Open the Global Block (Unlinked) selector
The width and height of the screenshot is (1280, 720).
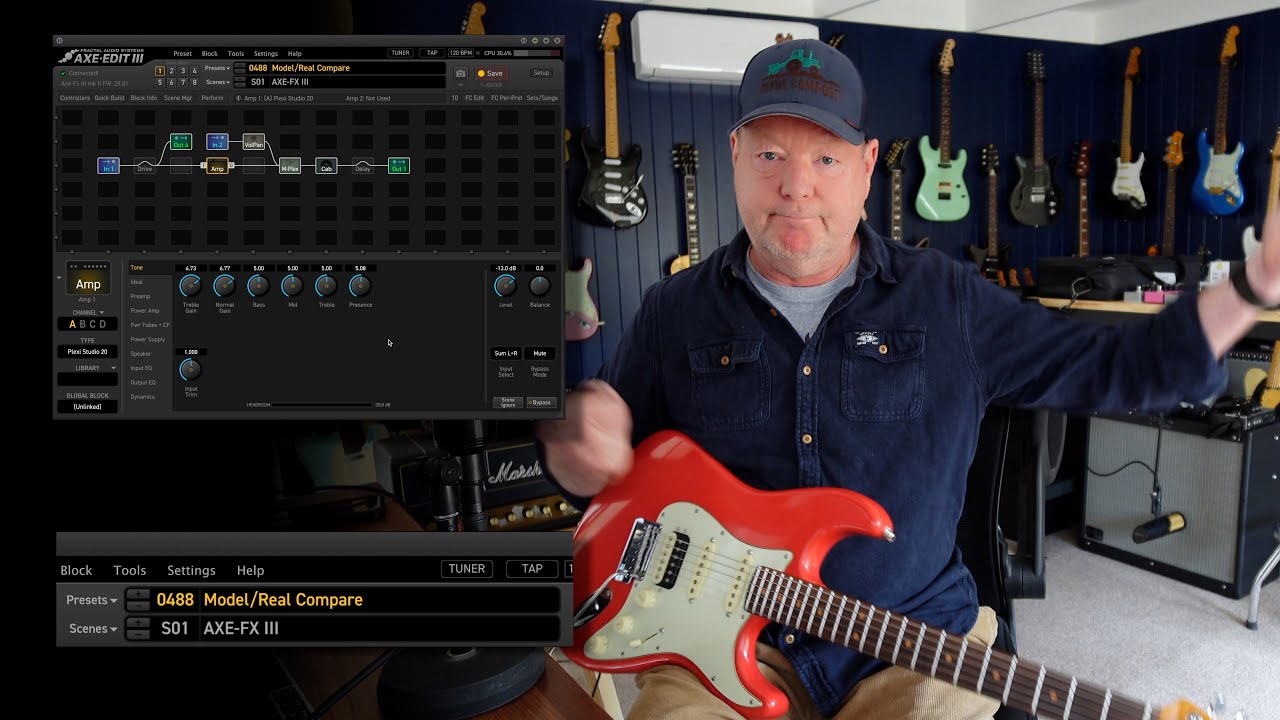tap(87, 406)
